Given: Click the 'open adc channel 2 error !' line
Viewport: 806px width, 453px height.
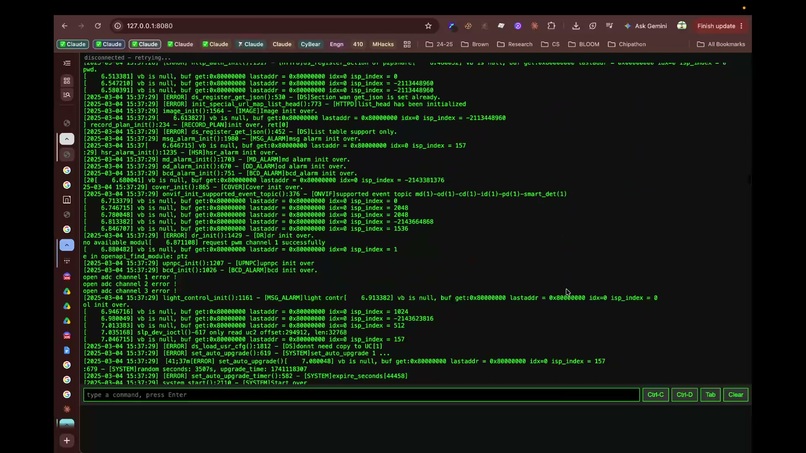Looking at the screenshot, I should (130, 284).
